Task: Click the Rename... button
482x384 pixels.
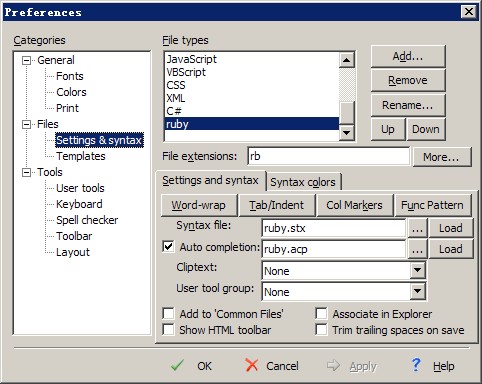Action: (408, 105)
